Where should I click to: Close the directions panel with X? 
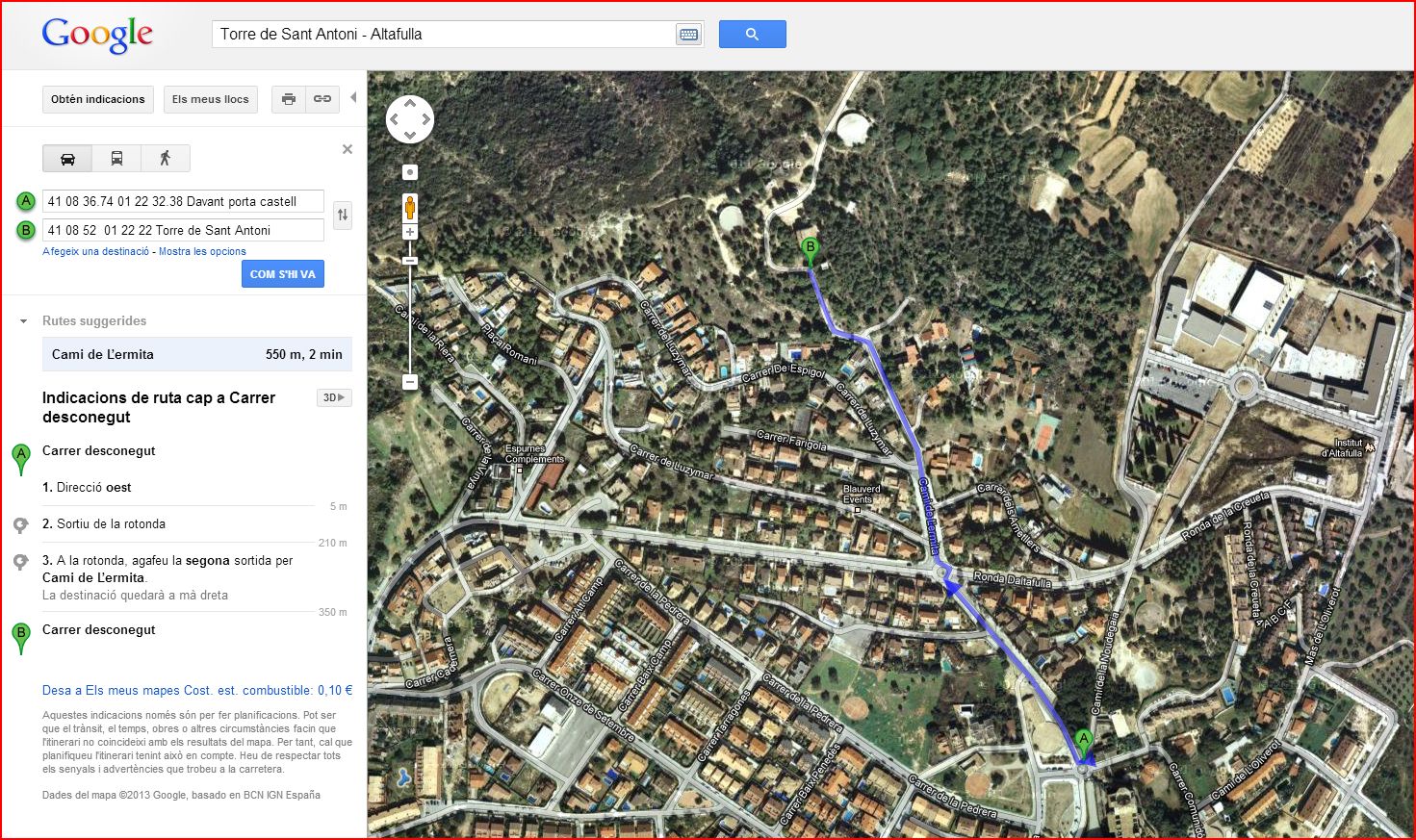[348, 149]
